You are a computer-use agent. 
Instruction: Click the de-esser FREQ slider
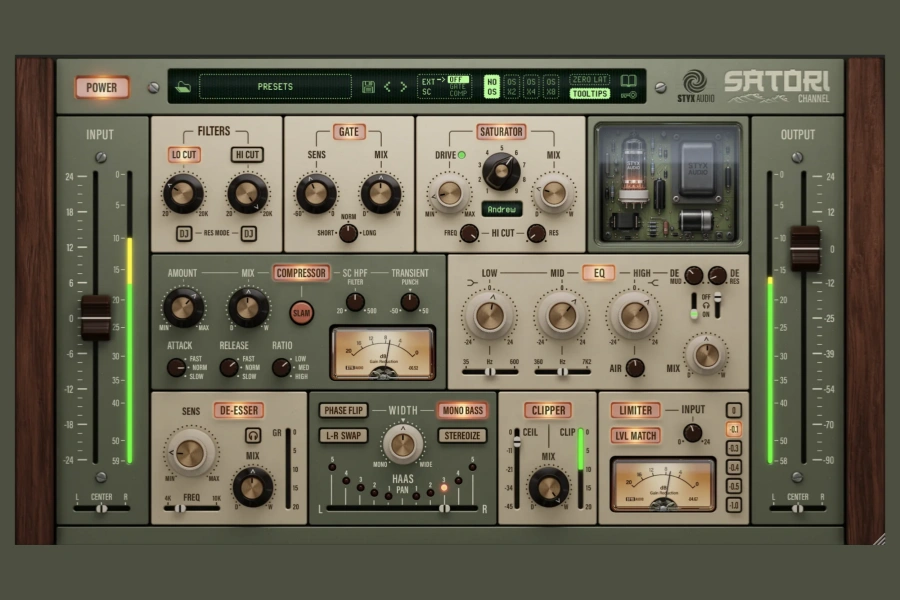click(191, 508)
